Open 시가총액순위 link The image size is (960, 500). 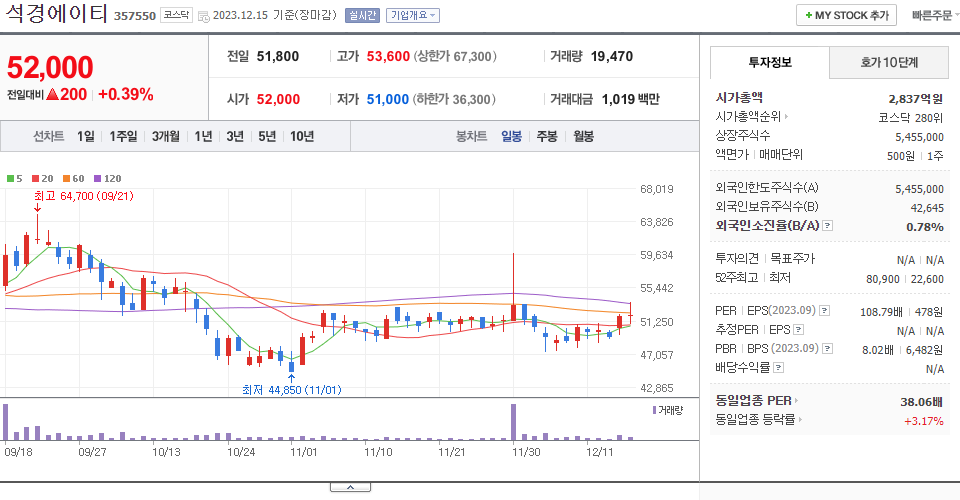(751, 116)
